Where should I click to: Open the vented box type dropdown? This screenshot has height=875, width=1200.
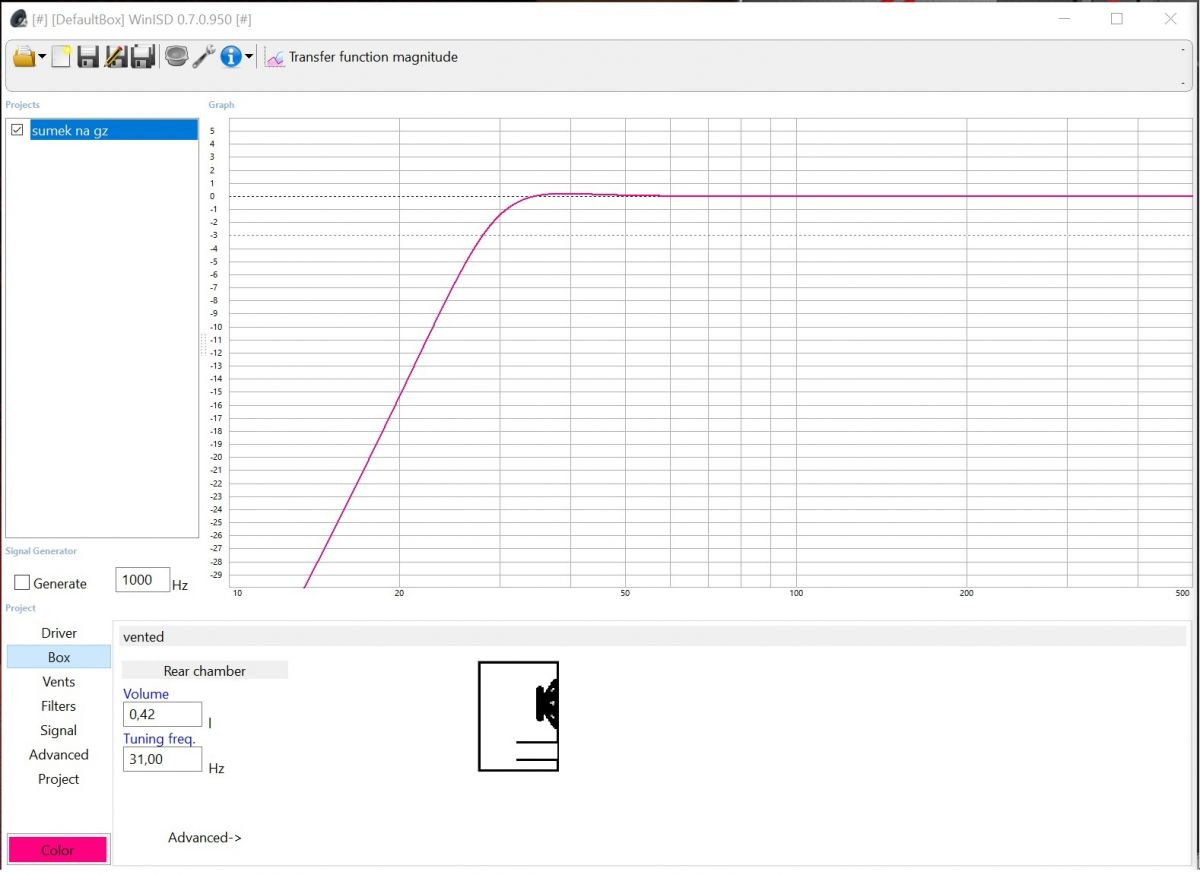pyautogui.click(x=653, y=636)
